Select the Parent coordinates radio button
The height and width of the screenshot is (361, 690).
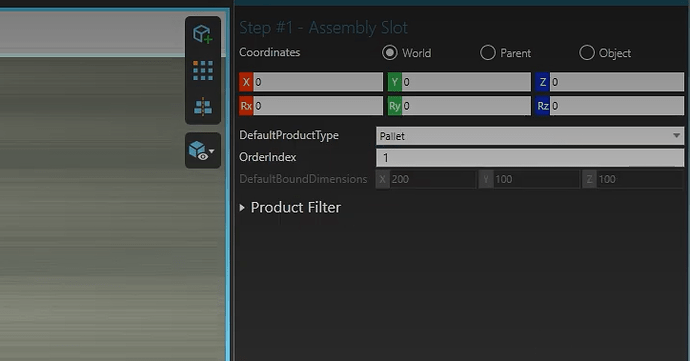(488, 53)
